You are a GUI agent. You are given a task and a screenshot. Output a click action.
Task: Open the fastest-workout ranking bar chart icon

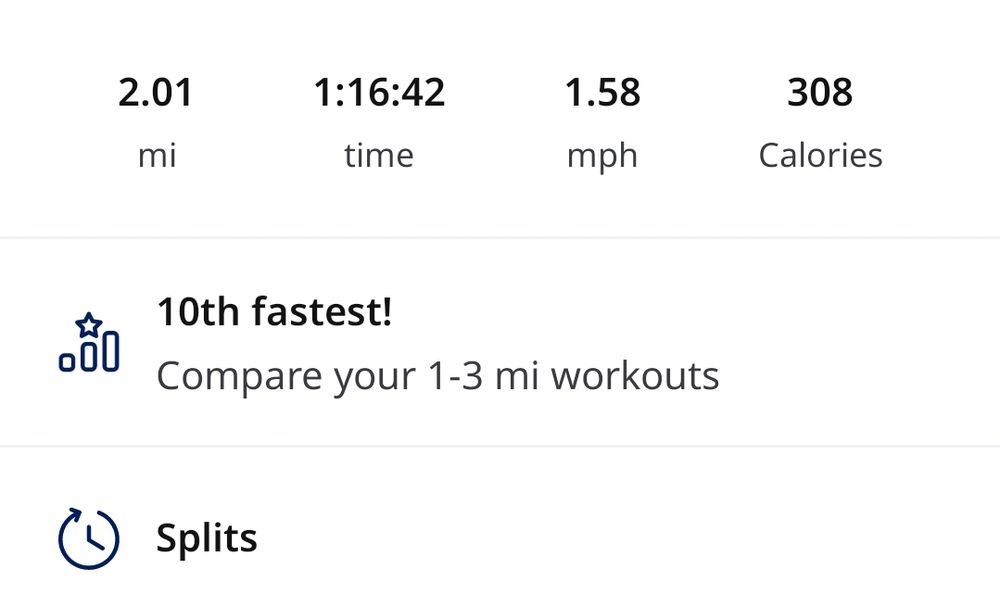[x=88, y=343]
